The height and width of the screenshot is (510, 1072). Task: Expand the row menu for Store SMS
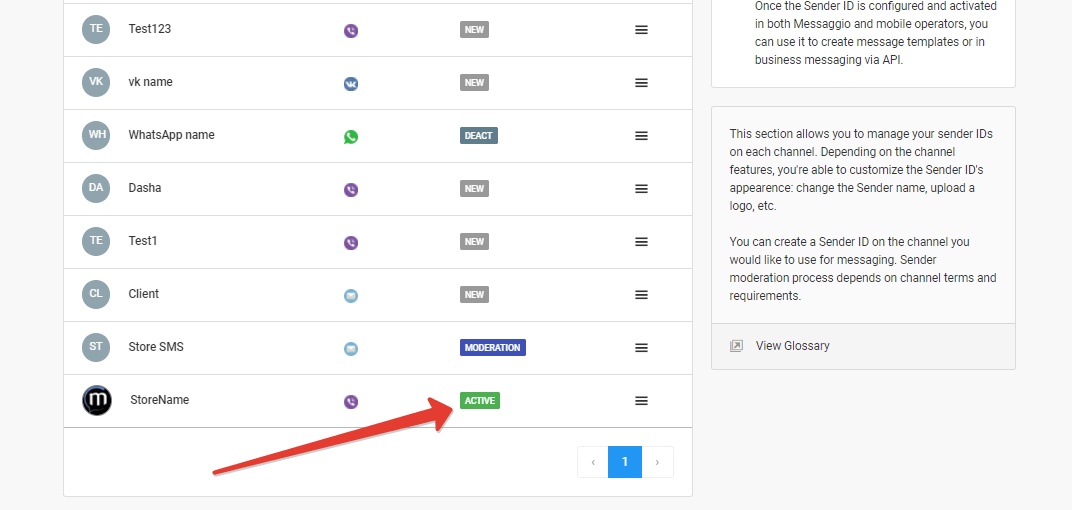(641, 348)
